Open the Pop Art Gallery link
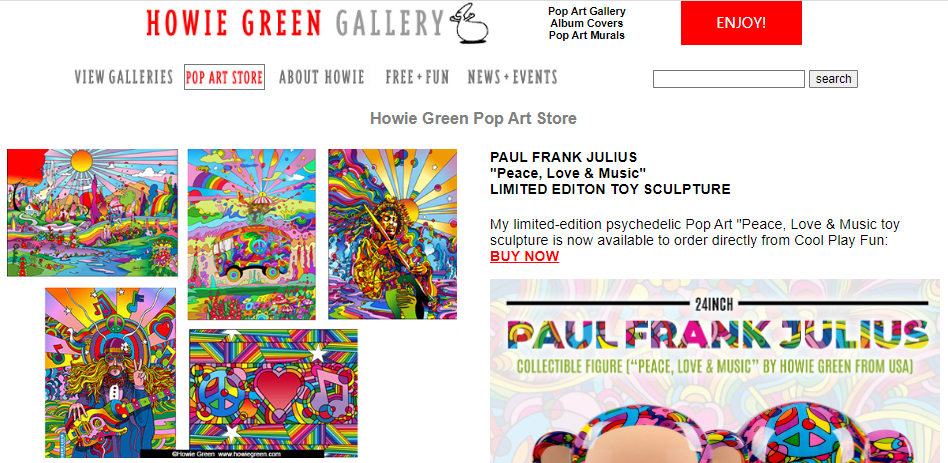The width and height of the screenshot is (948, 463). pos(586,11)
